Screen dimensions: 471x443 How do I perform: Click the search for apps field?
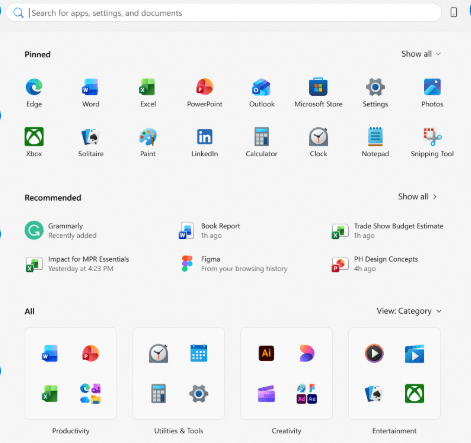coord(224,13)
